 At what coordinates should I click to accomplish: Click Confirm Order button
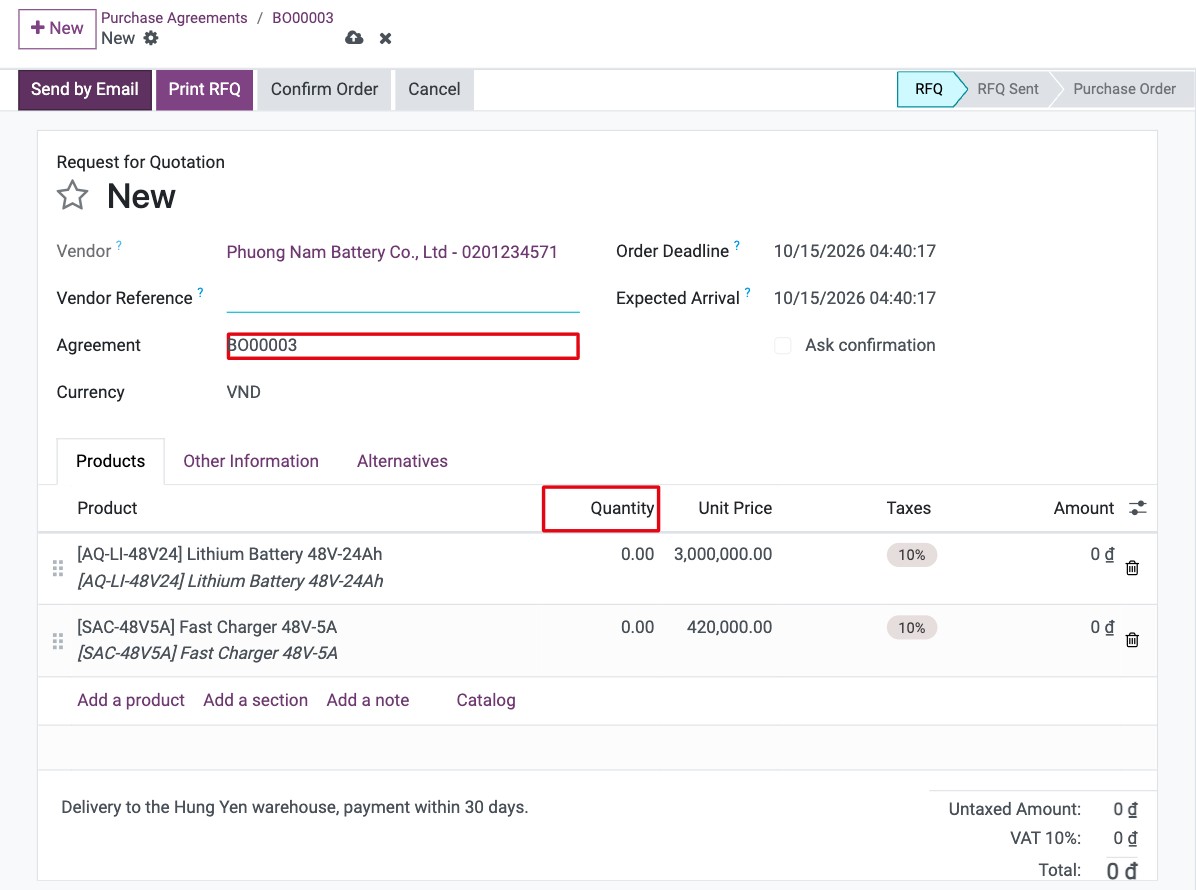click(x=324, y=90)
